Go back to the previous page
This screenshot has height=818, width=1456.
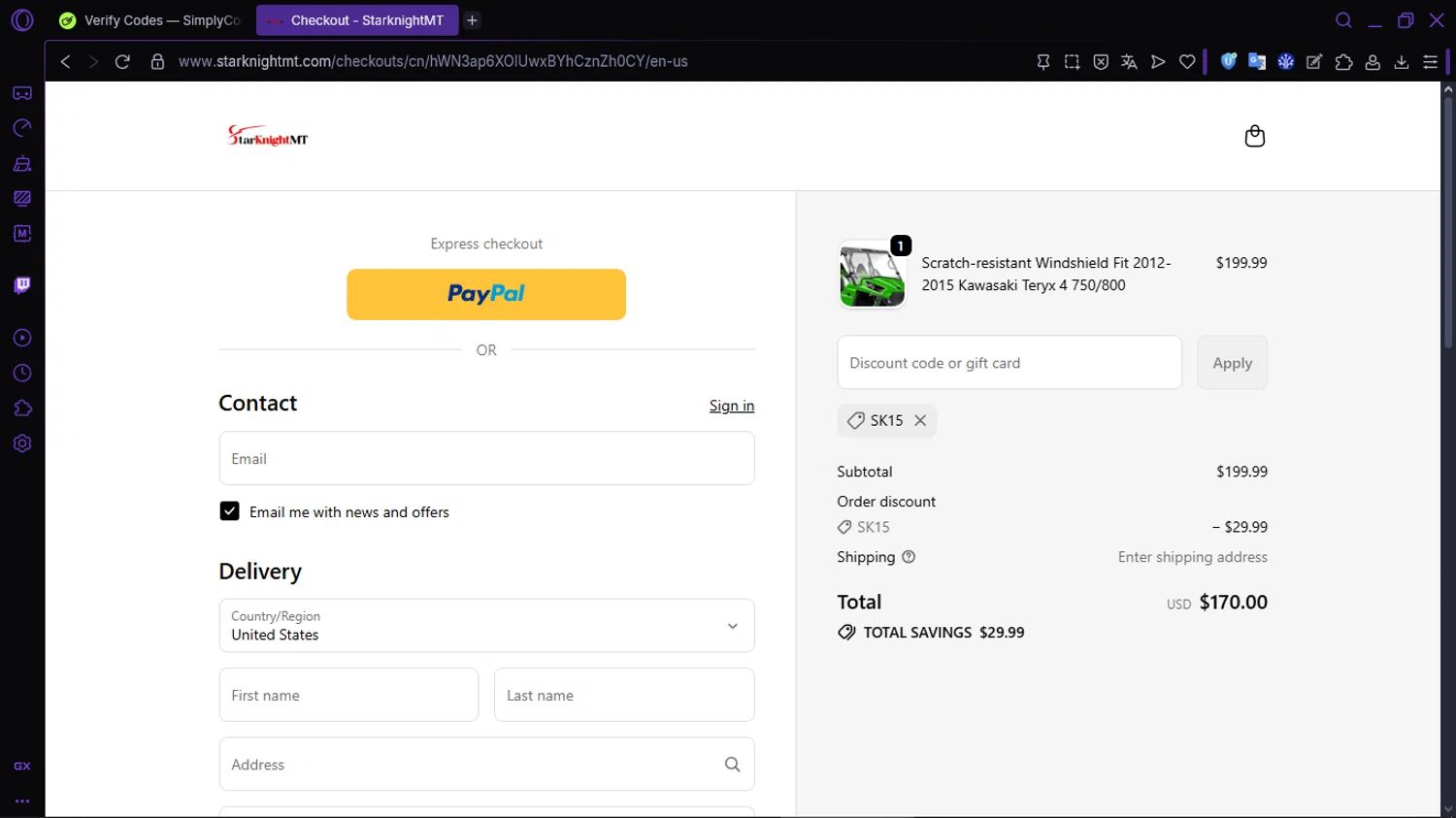[x=66, y=61]
